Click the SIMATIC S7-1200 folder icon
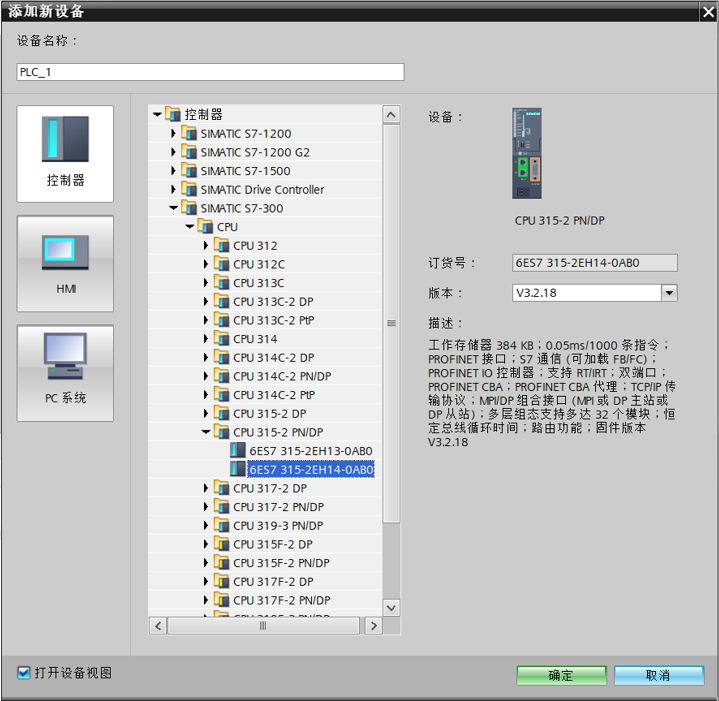 point(189,133)
